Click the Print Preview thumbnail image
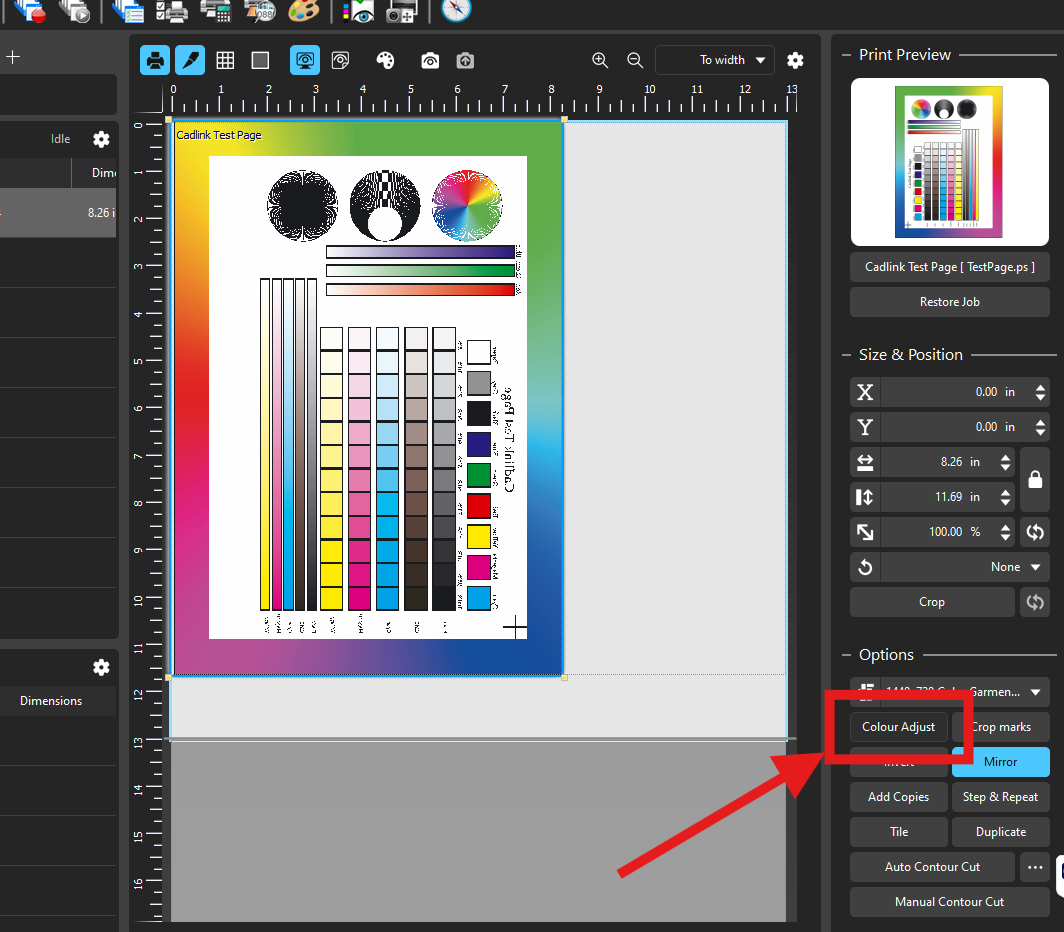Screen dimensions: 1064x932 pos(950,162)
